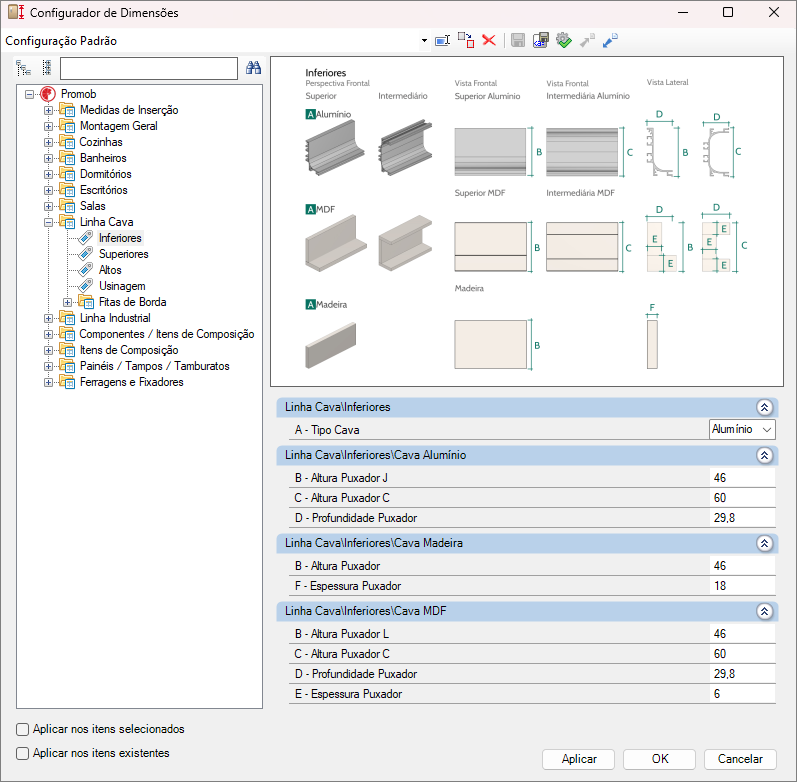Click the blue arrow import icon
The image size is (797, 782).
tap(610, 40)
